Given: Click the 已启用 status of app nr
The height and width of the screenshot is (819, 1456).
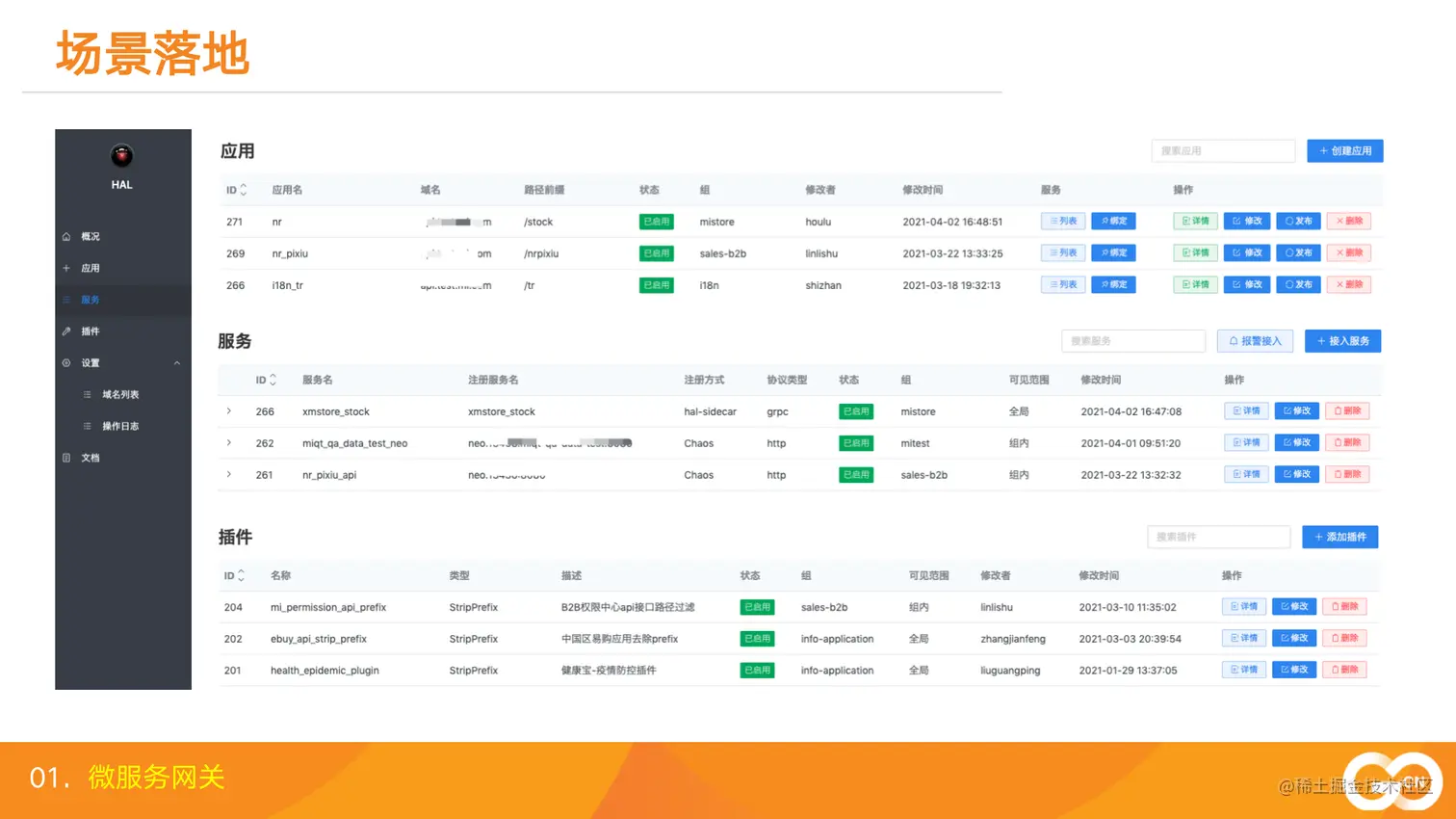Looking at the screenshot, I should coord(657,222).
